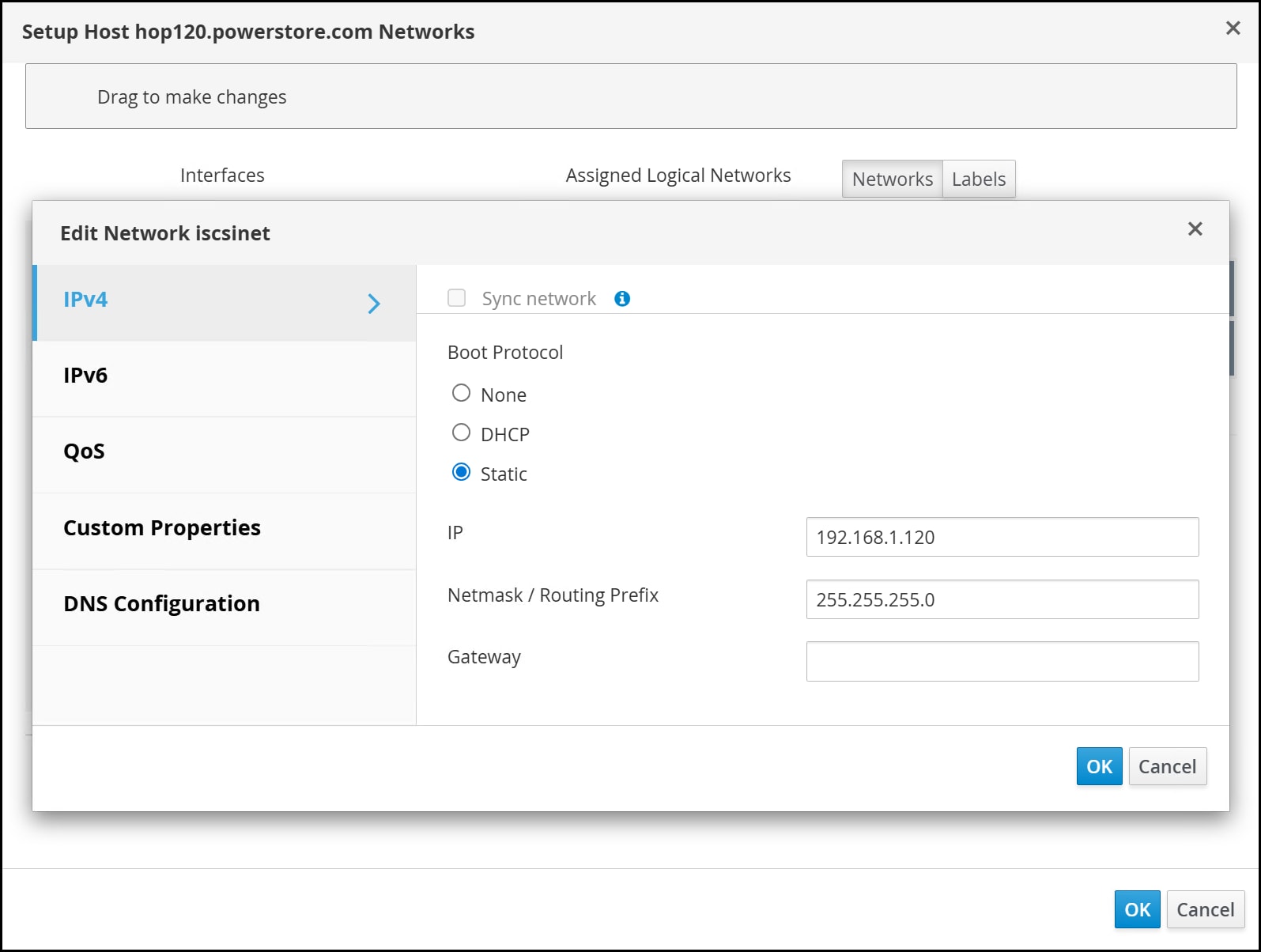Click the IP address field

[1002, 537]
